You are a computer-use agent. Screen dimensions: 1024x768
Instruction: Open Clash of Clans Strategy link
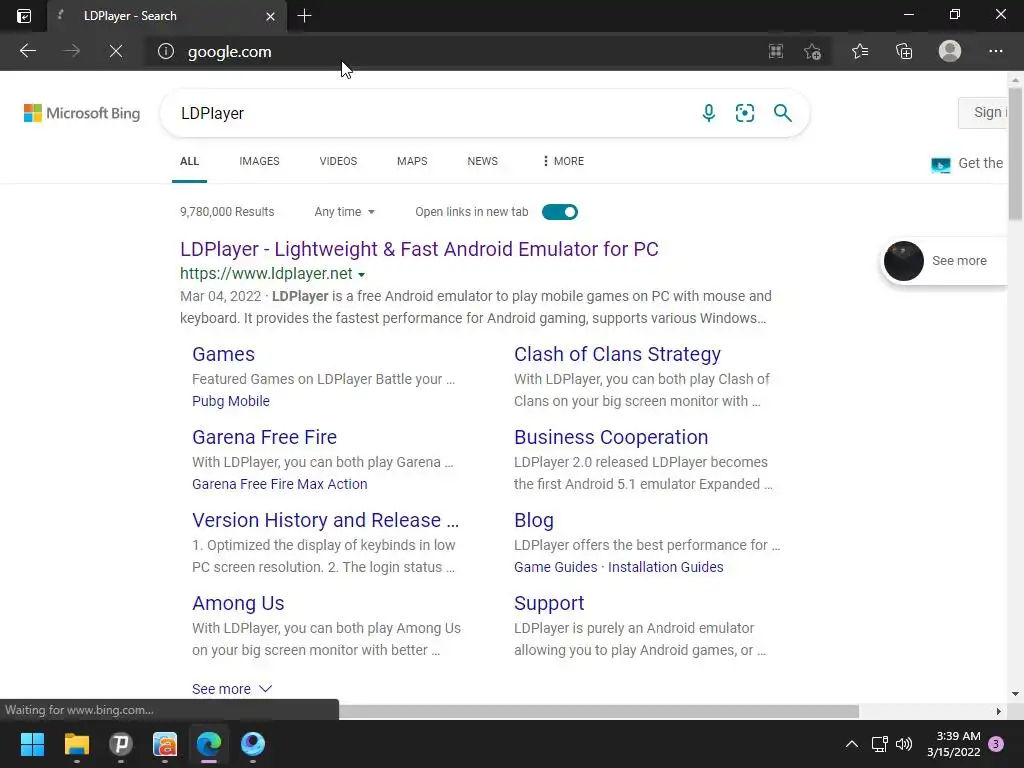[x=617, y=354]
